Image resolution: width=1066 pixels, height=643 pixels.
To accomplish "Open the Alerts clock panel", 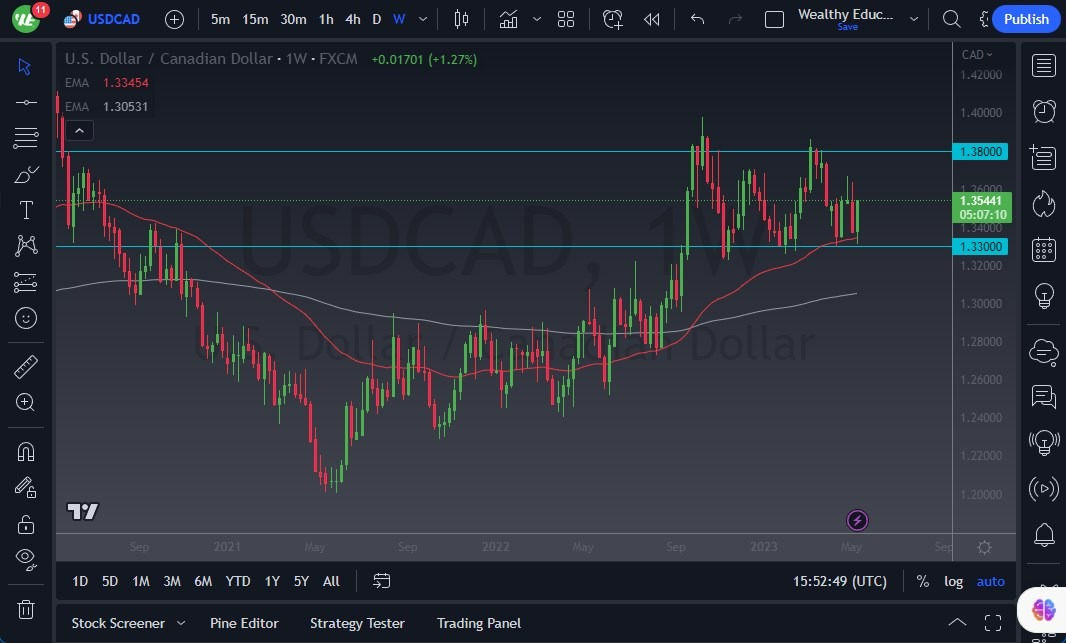I will (1043, 111).
